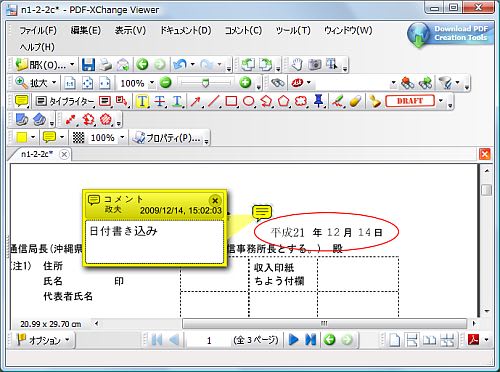Viewport: 500px width, 372px height.
Task: Select facing pages layout icon
Action: coord(429,340)
